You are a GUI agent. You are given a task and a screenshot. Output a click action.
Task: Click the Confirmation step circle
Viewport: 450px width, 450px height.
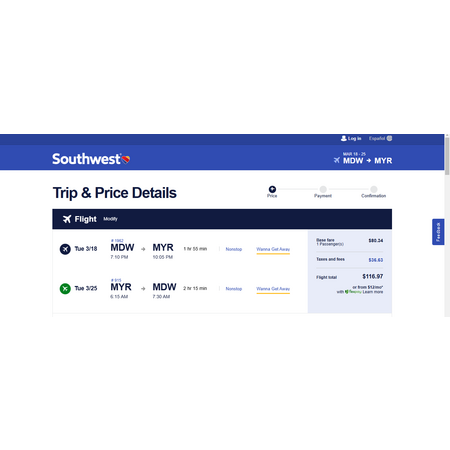coord(374,189)
